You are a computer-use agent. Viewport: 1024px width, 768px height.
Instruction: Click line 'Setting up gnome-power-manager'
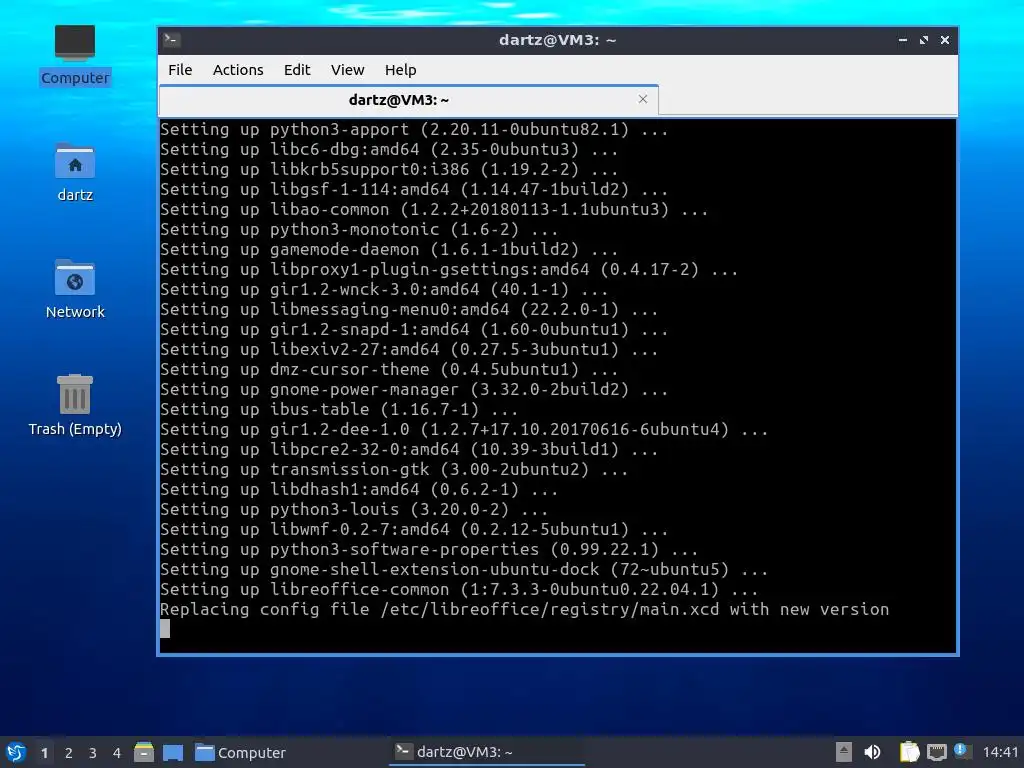pyautogui.click(x=414, y=389)
